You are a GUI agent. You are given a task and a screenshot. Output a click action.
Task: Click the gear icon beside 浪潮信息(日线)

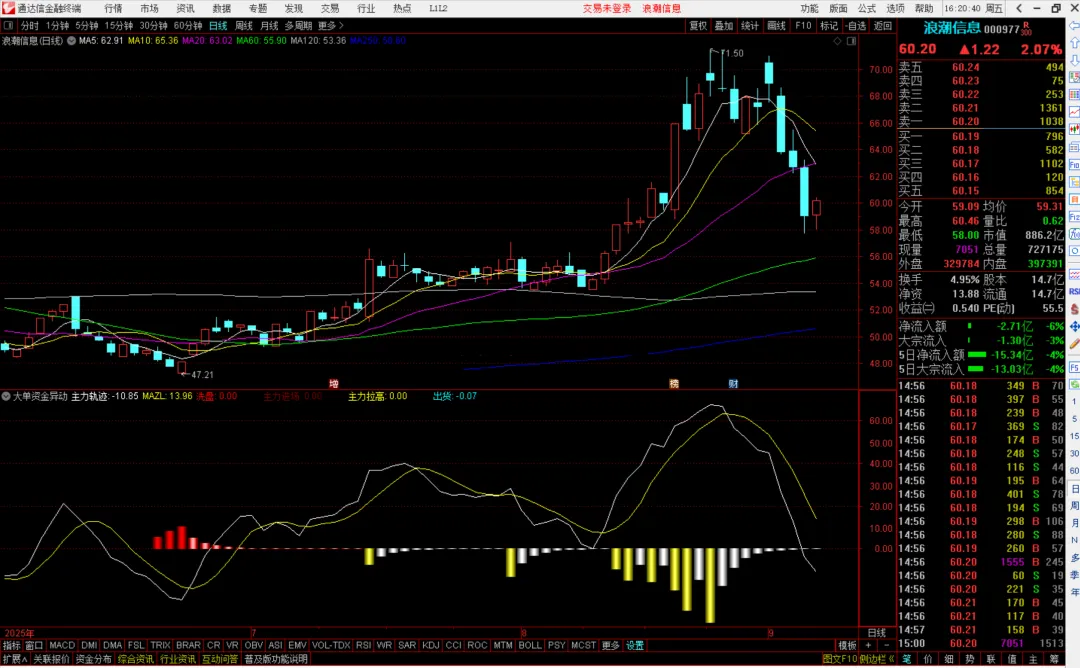click(x=71, y=41)
